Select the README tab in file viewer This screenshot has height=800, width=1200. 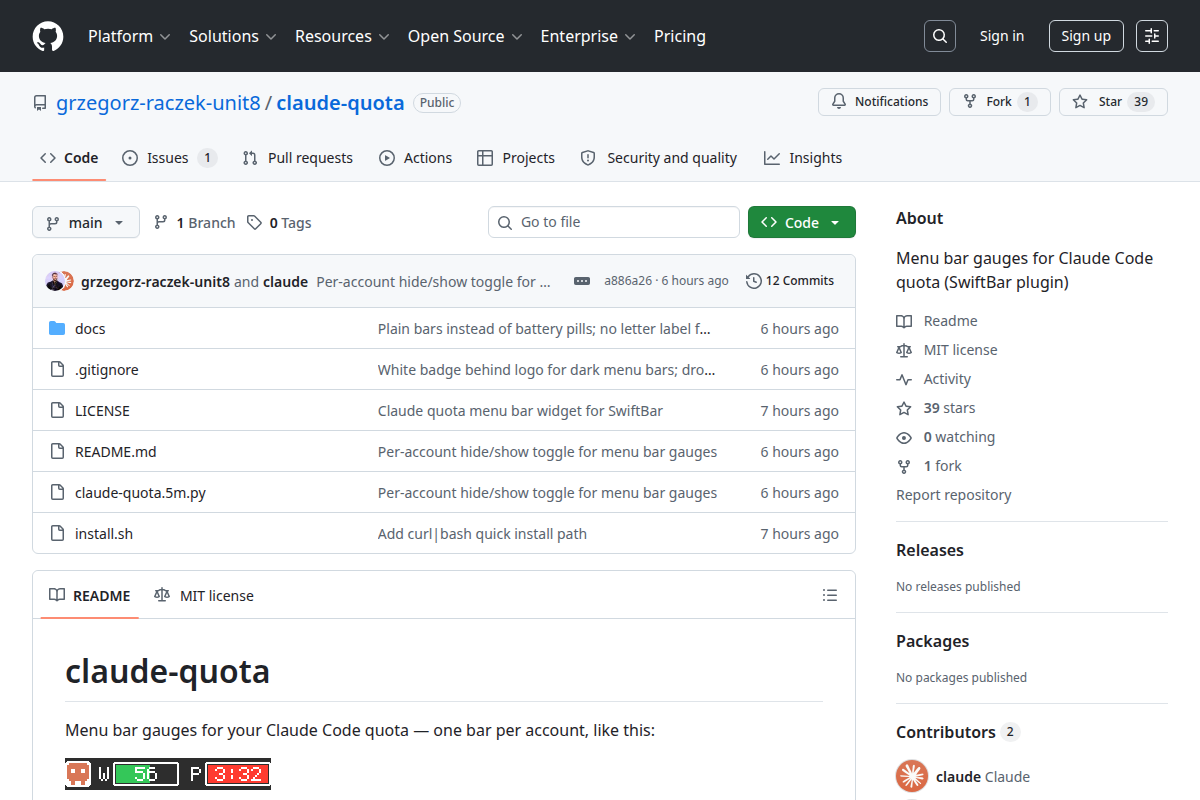point(90,595)
